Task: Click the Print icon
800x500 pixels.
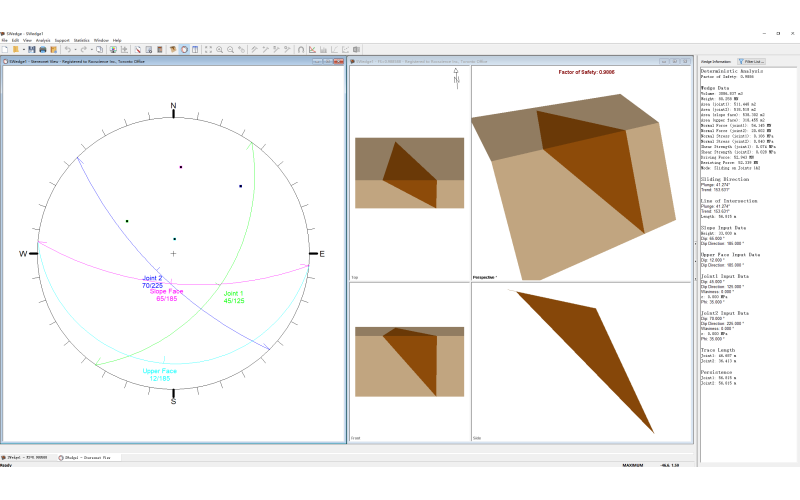Action: (x=42, y=49)
